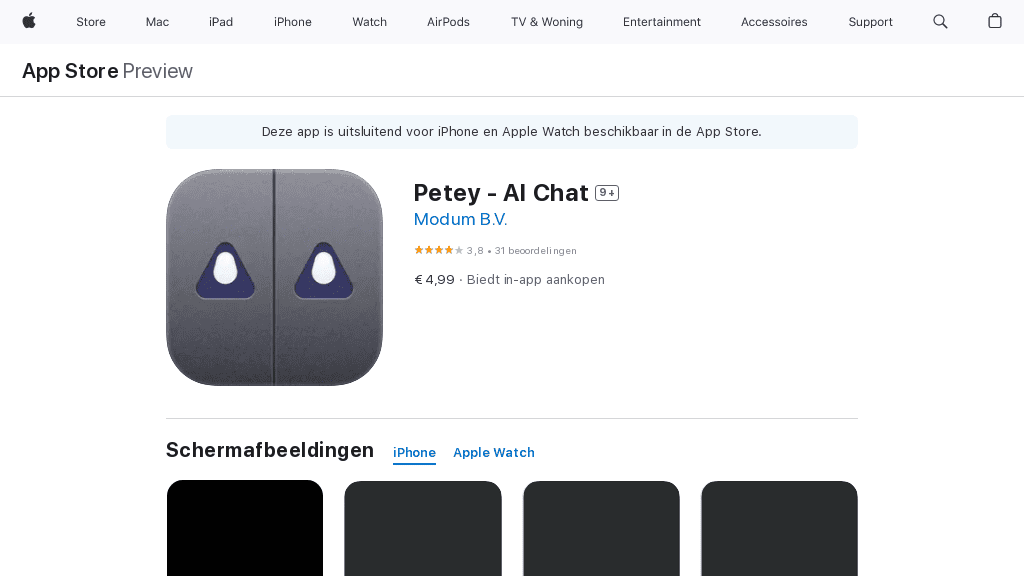This screenshot has height=576, width=1024.
Task: Click the star rating display
Action: [x=437, y=250]
